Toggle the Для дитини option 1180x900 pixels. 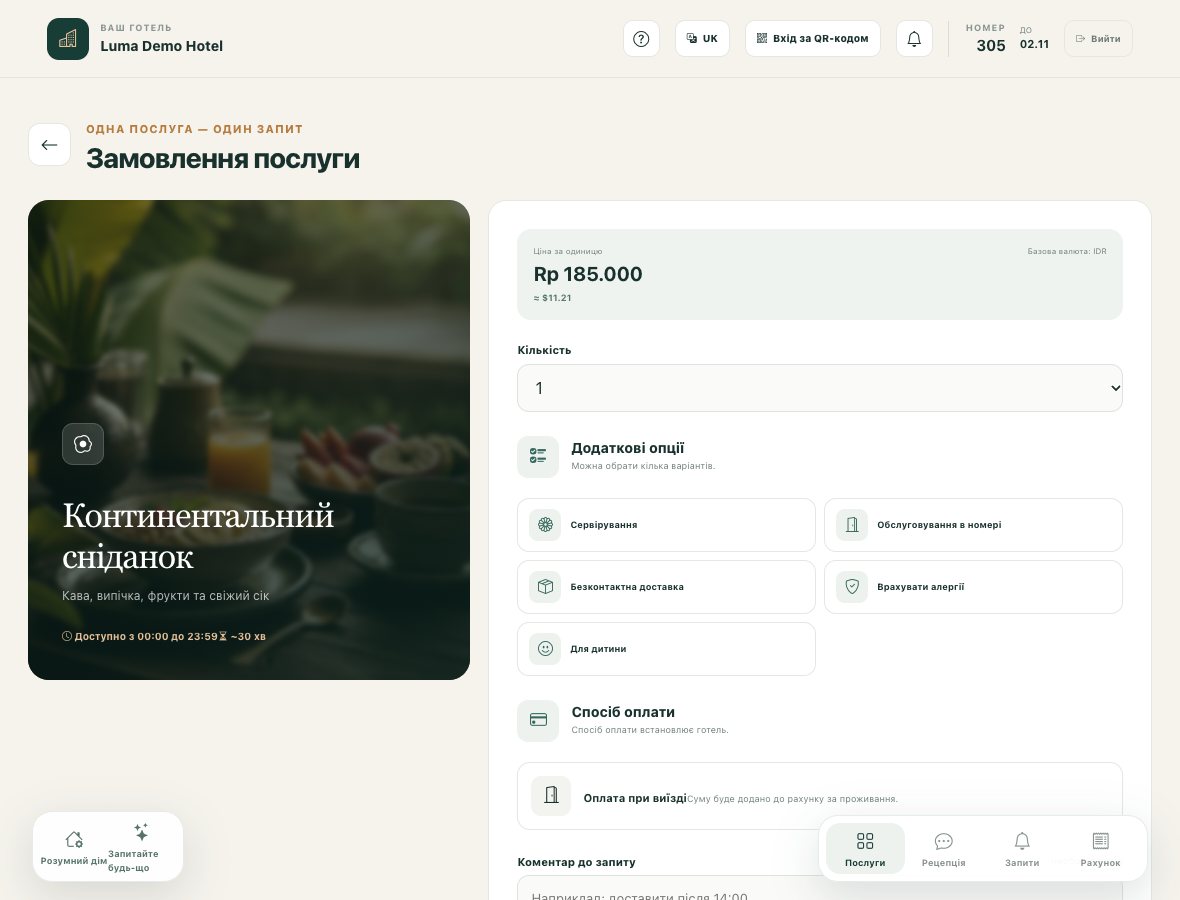[666, 649]
